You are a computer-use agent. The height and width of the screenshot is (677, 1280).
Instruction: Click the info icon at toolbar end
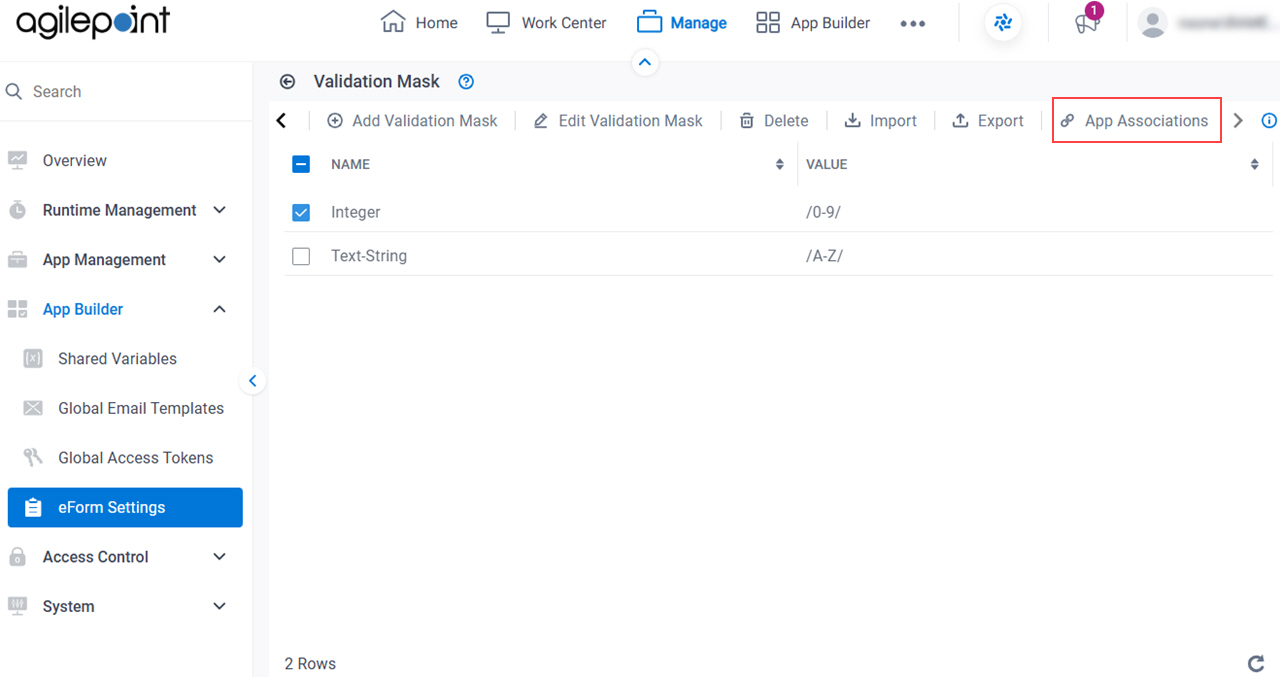click(x=1270, y=121)
